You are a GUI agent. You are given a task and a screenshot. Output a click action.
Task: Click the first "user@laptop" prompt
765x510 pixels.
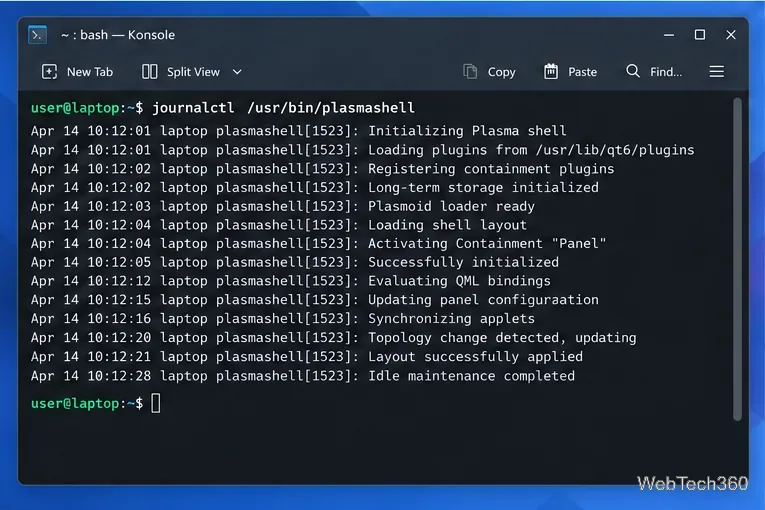point(75,107)
